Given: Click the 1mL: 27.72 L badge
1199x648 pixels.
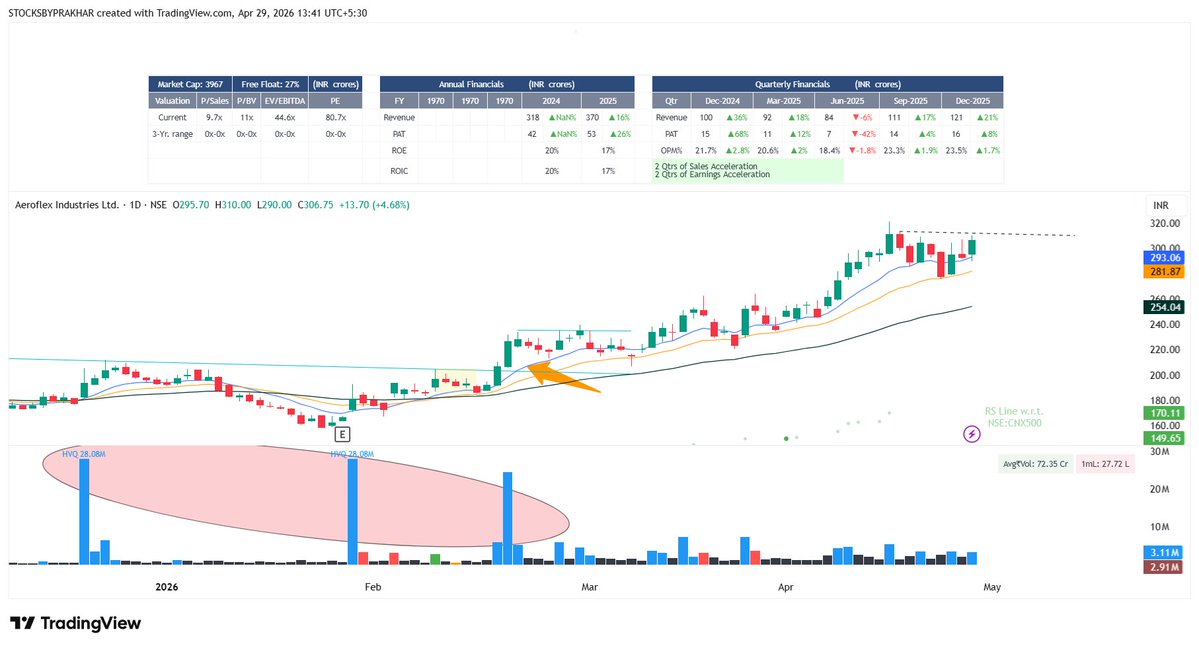Looking at the screenshot, I should [1105, 464].
